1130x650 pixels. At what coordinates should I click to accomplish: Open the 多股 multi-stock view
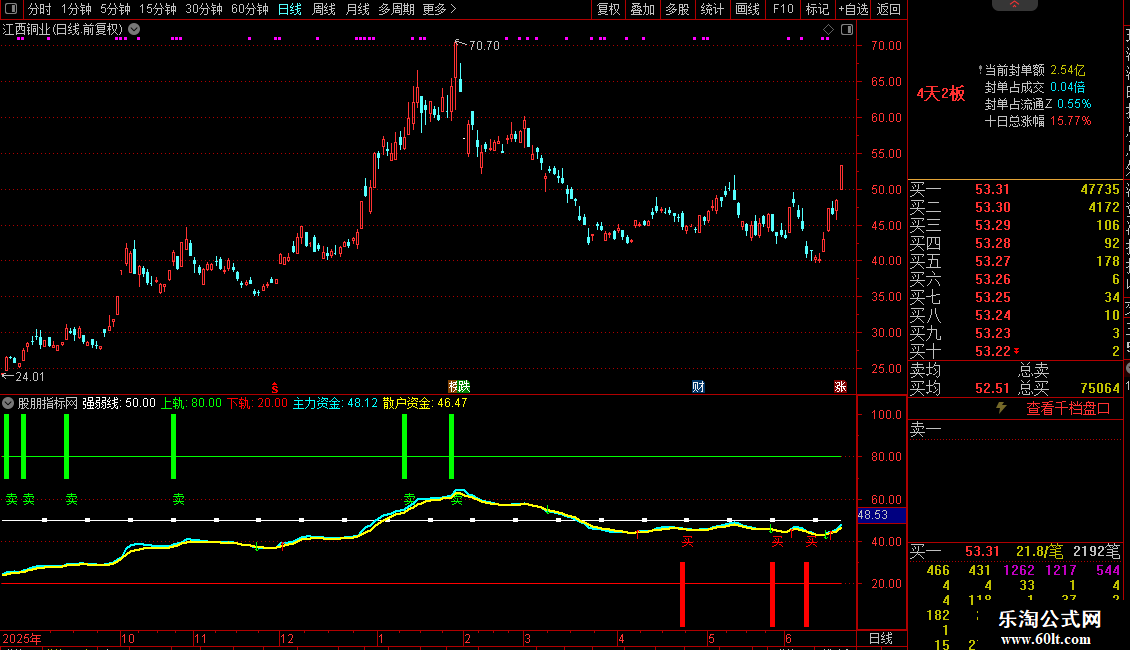(x=677, y=9)
